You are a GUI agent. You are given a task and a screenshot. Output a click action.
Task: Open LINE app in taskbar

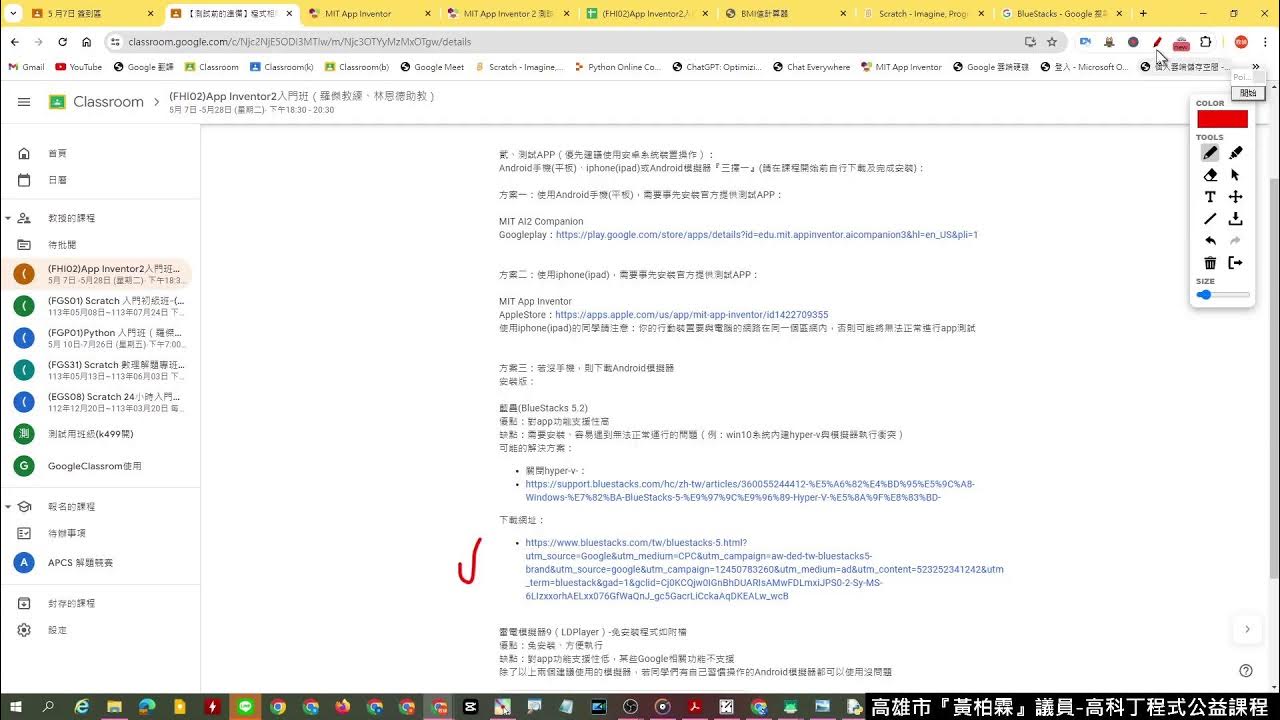[x=245, y=707]
